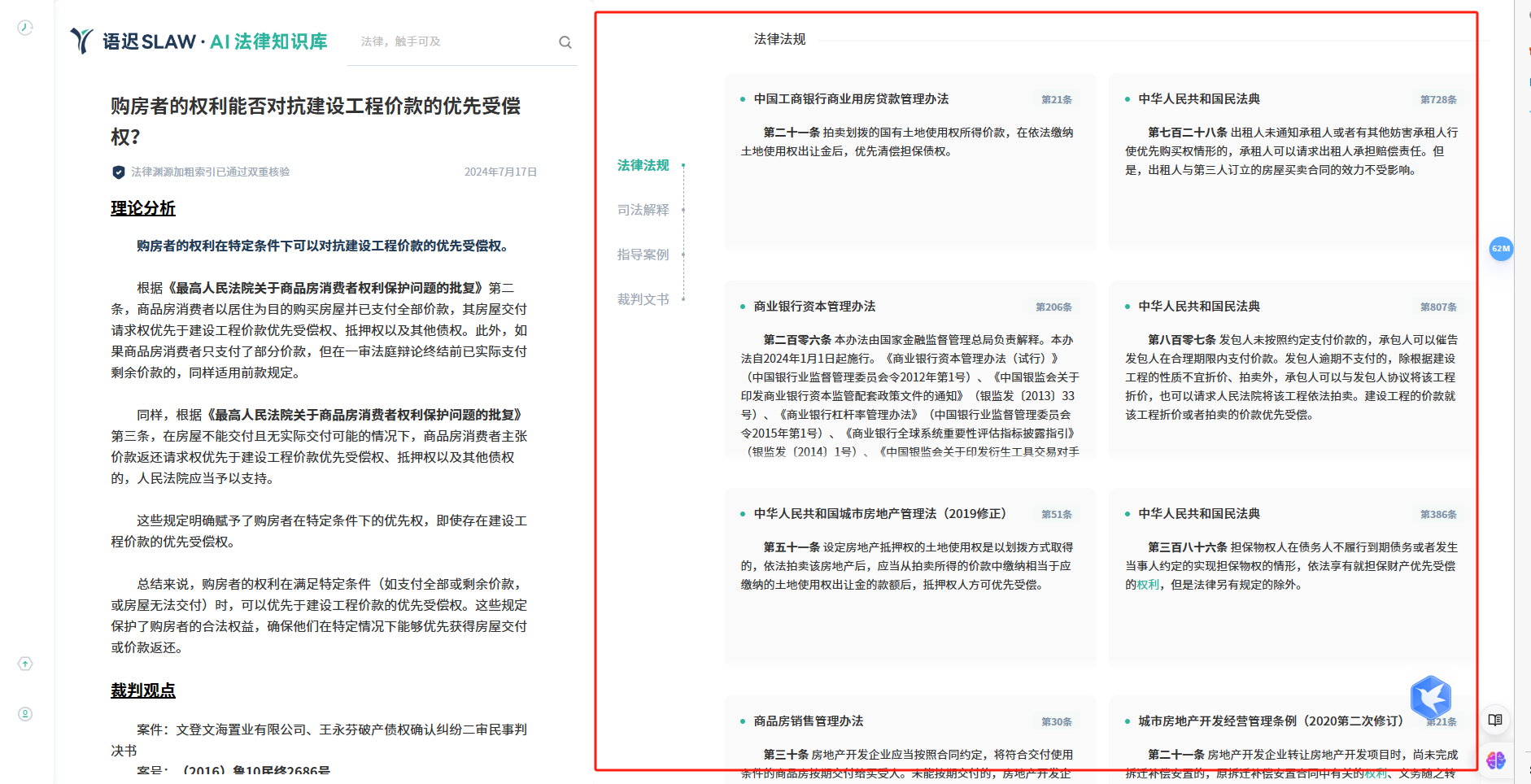Image resolution: width=1531 pixels, height=784 pixels.
Task: Click the bold 第二百零六条 text
Action: pyautogui.click(x=797, y=340)
